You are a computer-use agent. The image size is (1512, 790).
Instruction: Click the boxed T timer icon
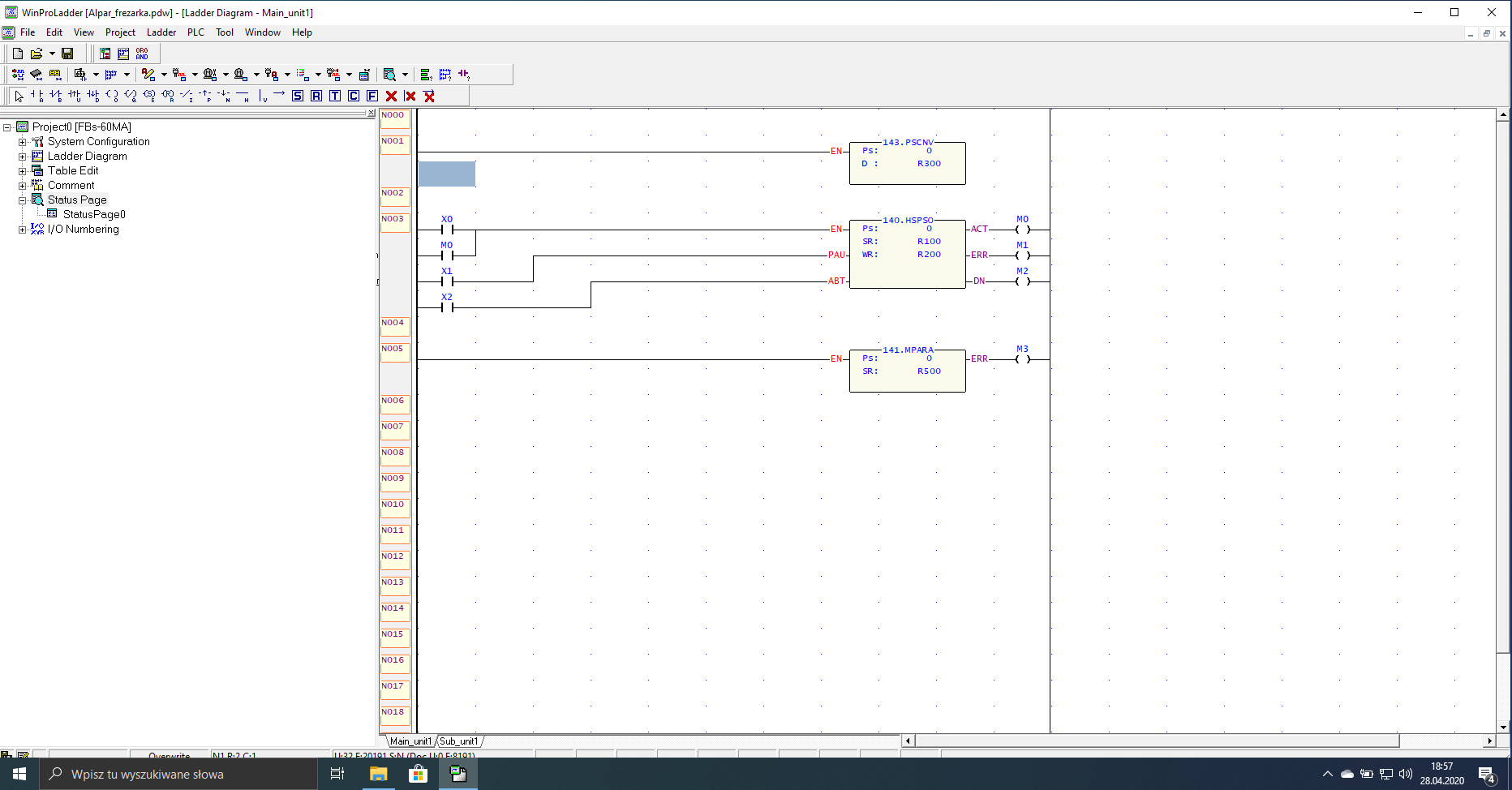[x=335, y=96]
